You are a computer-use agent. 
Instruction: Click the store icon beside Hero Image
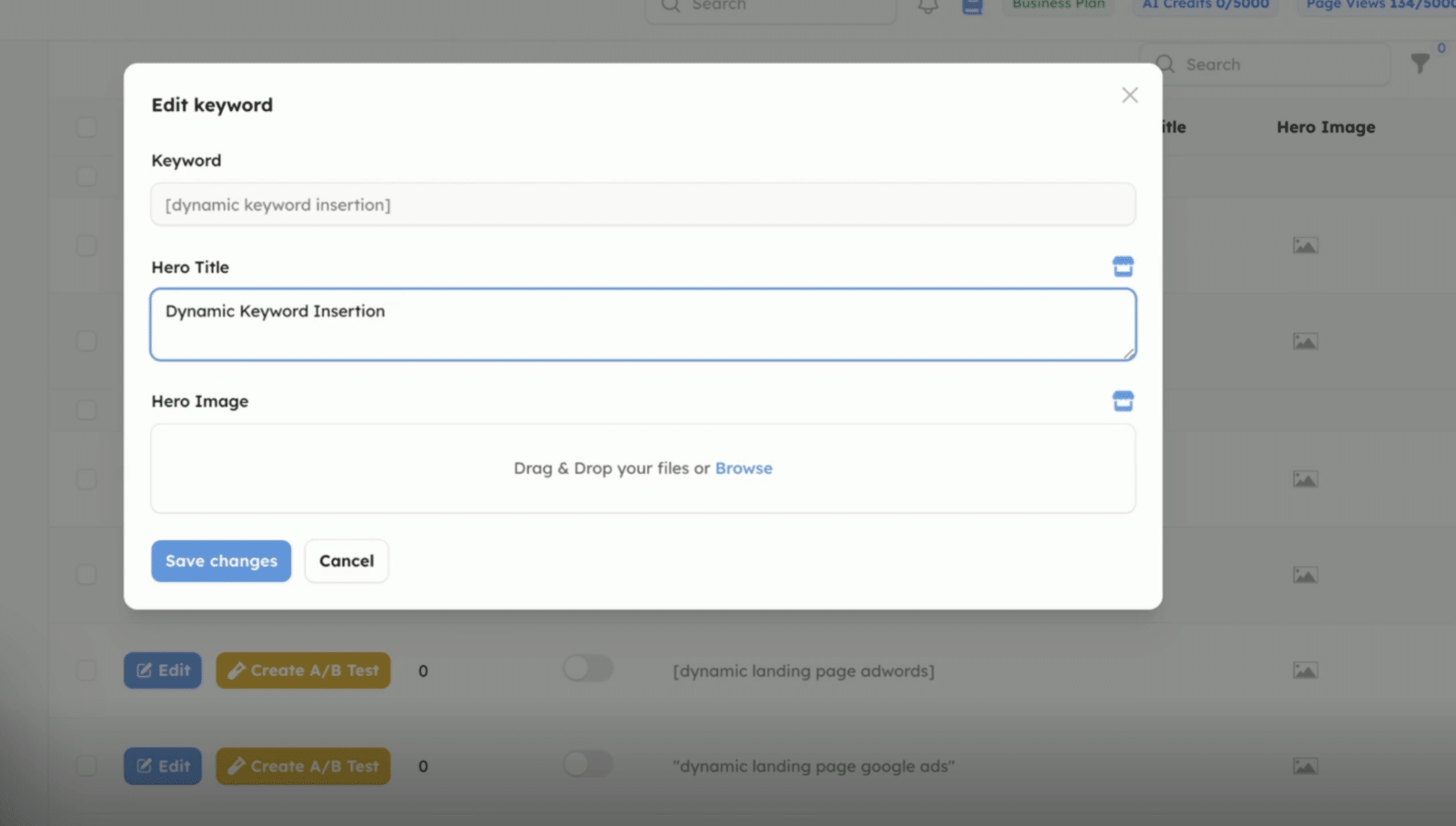[x=1123, y=401]
